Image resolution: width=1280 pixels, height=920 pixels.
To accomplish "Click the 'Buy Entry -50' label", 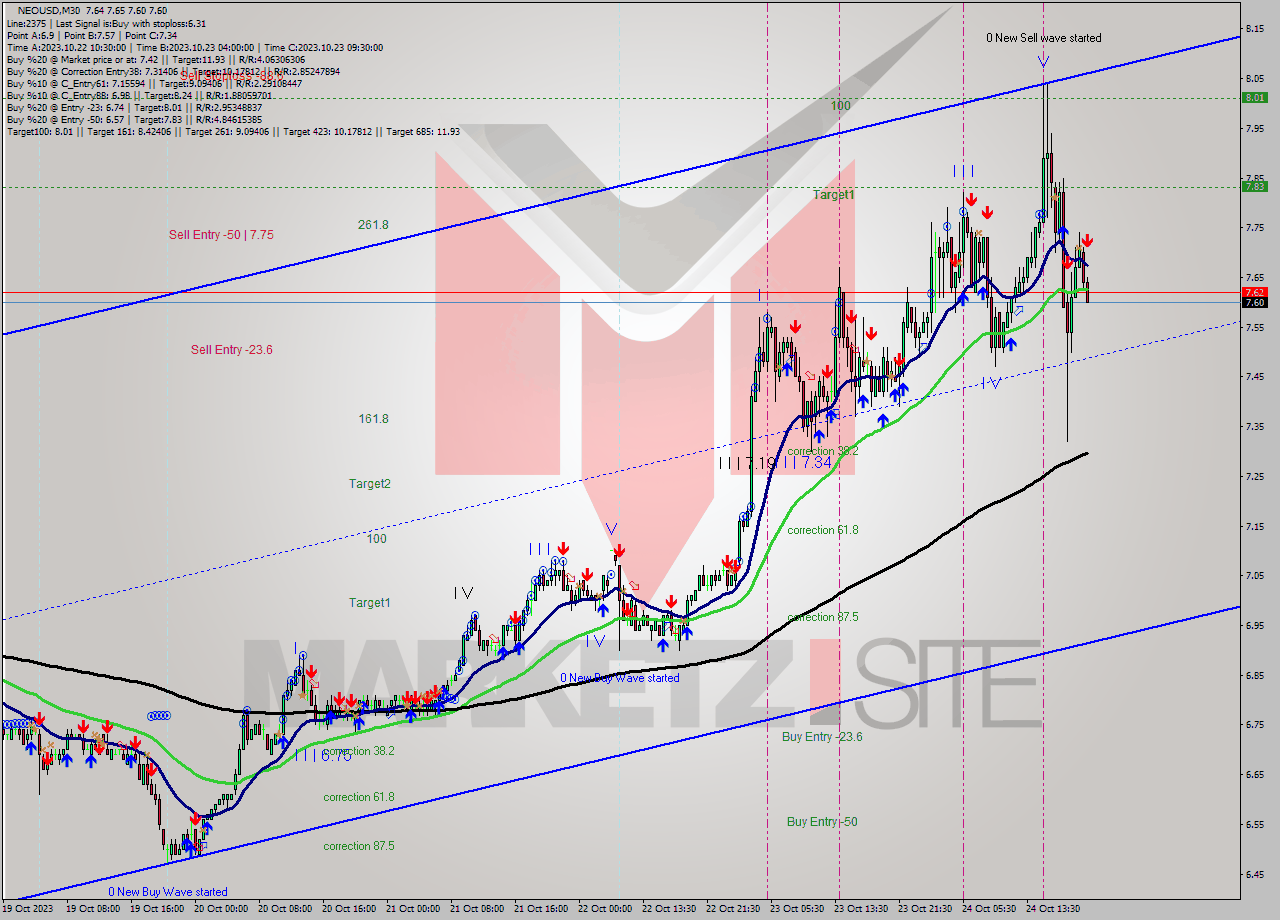I will point(822,821).
